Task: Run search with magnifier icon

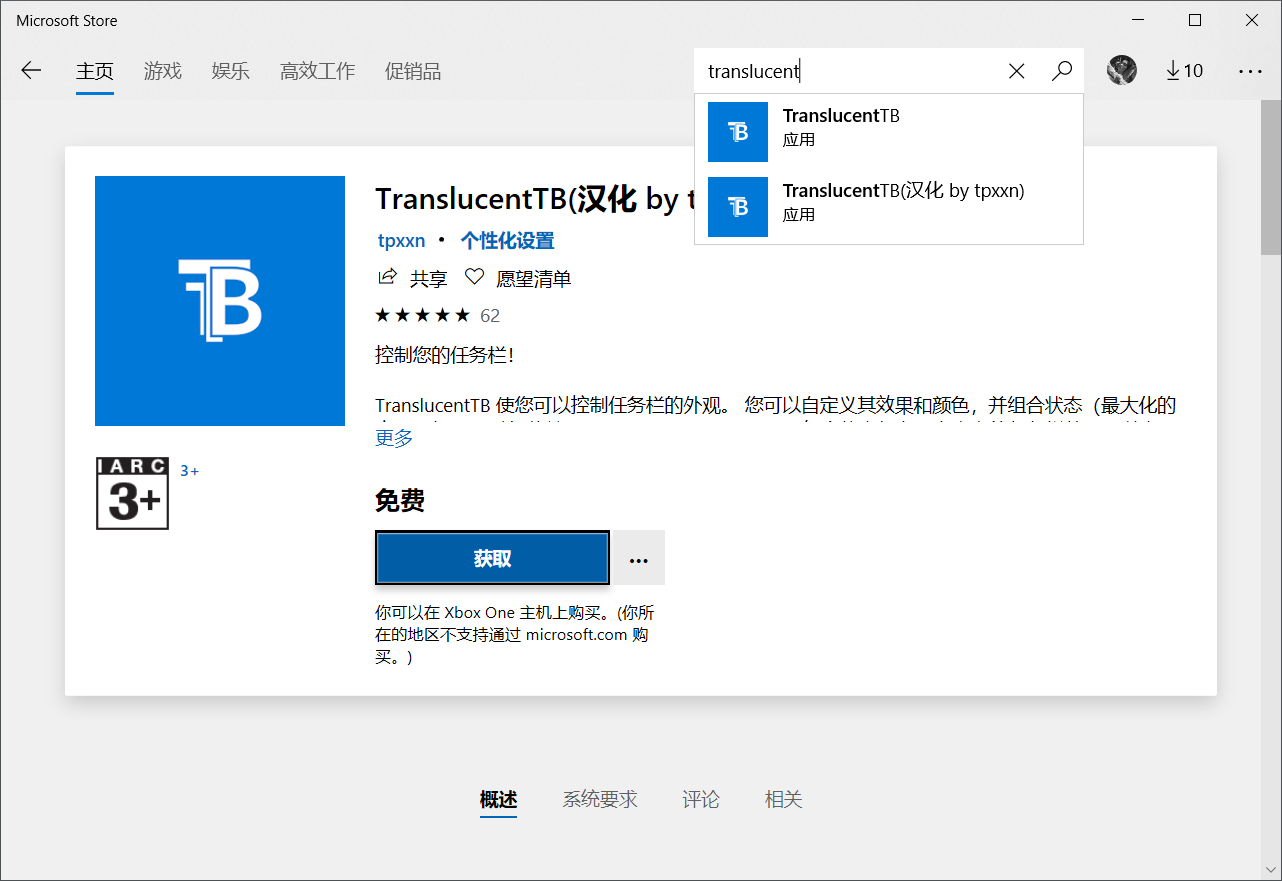Action: coord(1062,71)
